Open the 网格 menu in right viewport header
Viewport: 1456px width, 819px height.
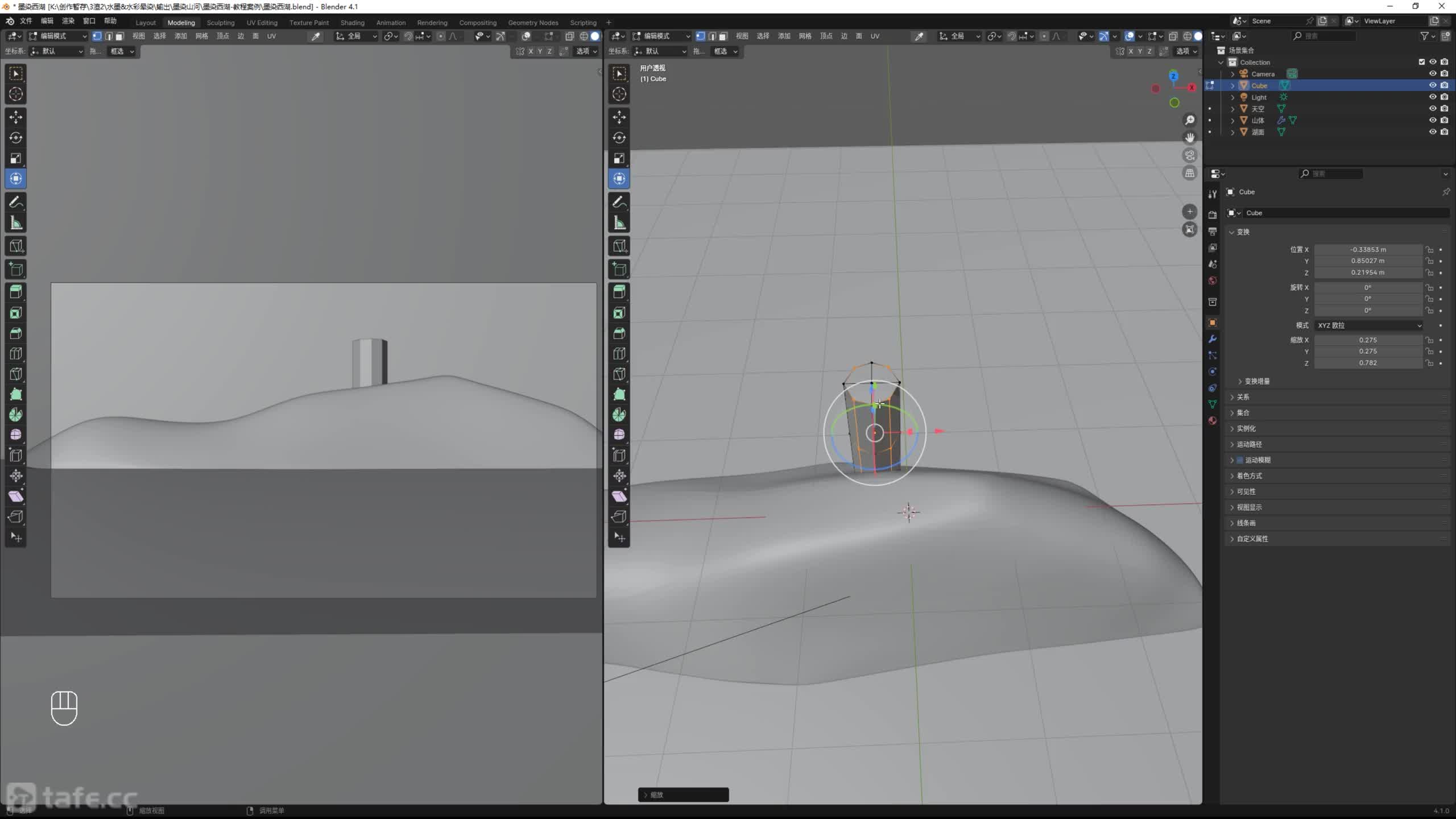click(x=804, y=36)
